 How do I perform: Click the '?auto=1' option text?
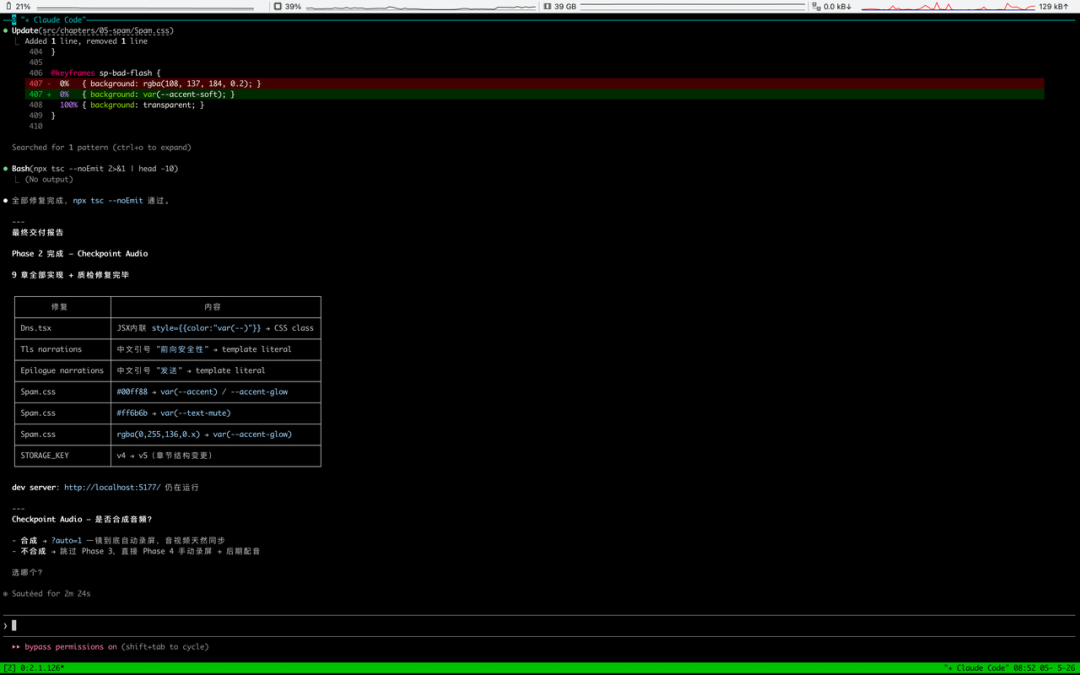click(x=66, y=541)
